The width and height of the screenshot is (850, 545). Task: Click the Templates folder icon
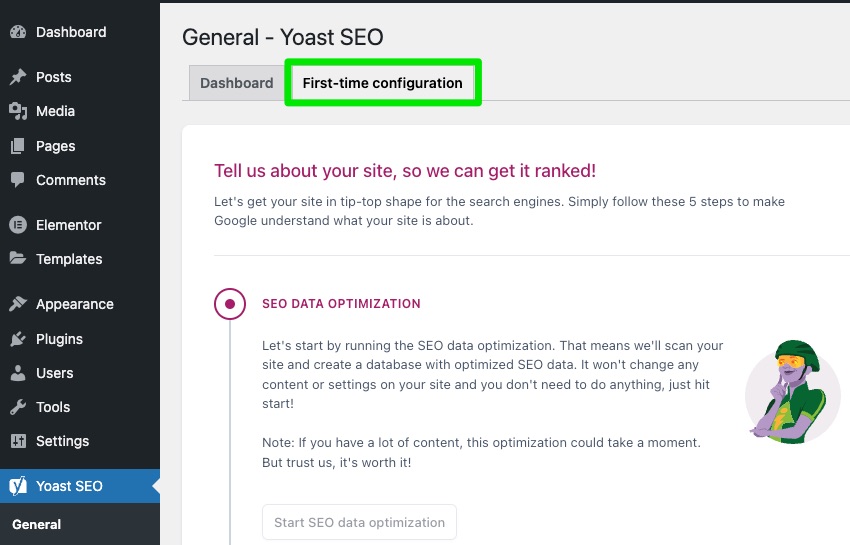[18, 258]
